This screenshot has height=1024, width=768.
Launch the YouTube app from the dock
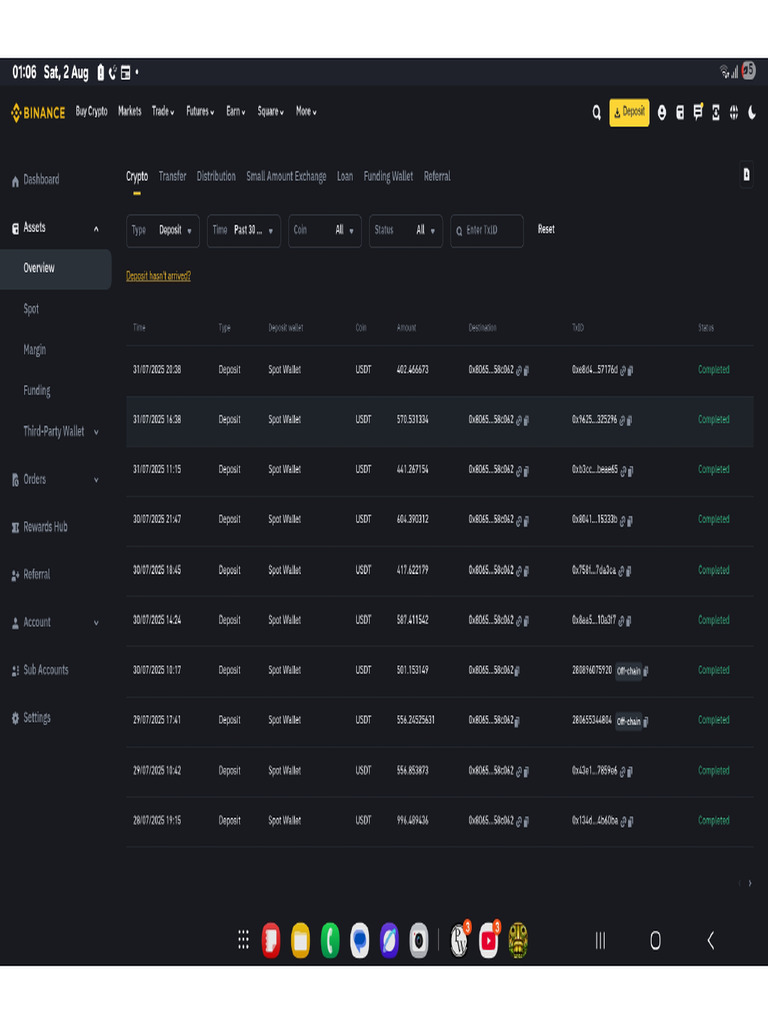(x=488, y=940)
